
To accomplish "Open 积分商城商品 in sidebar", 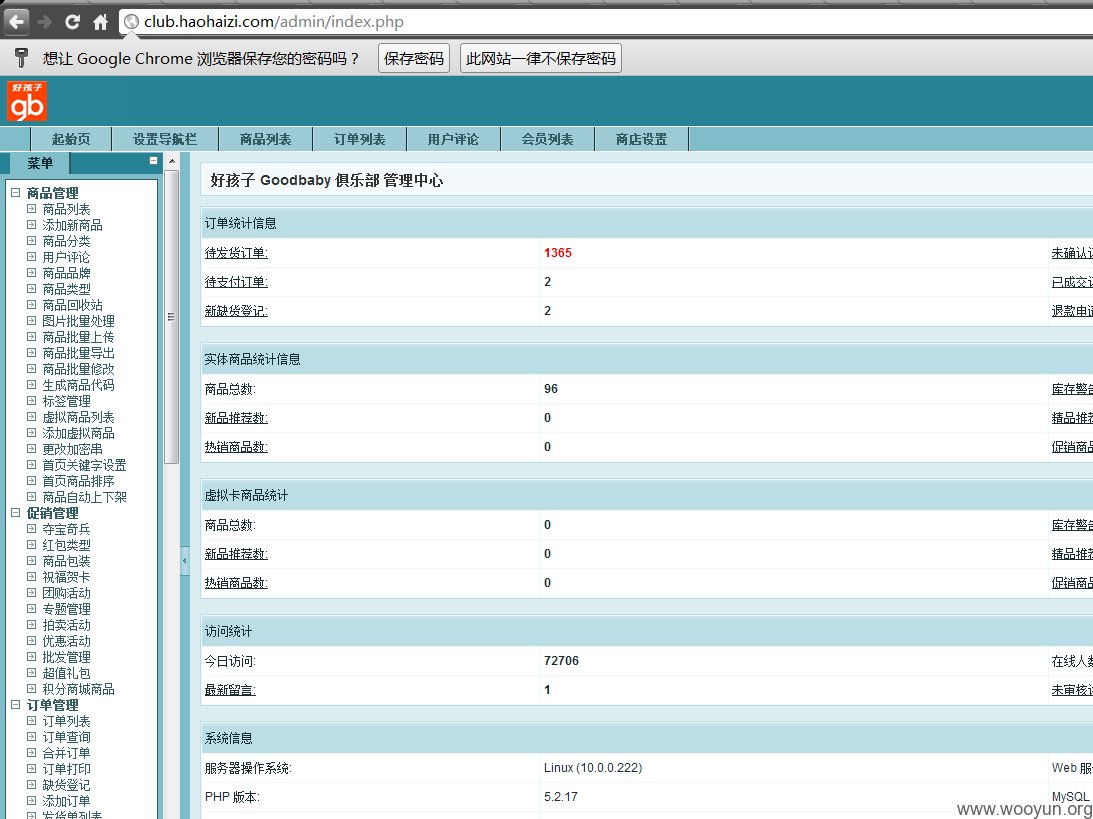I will [78, 689].
